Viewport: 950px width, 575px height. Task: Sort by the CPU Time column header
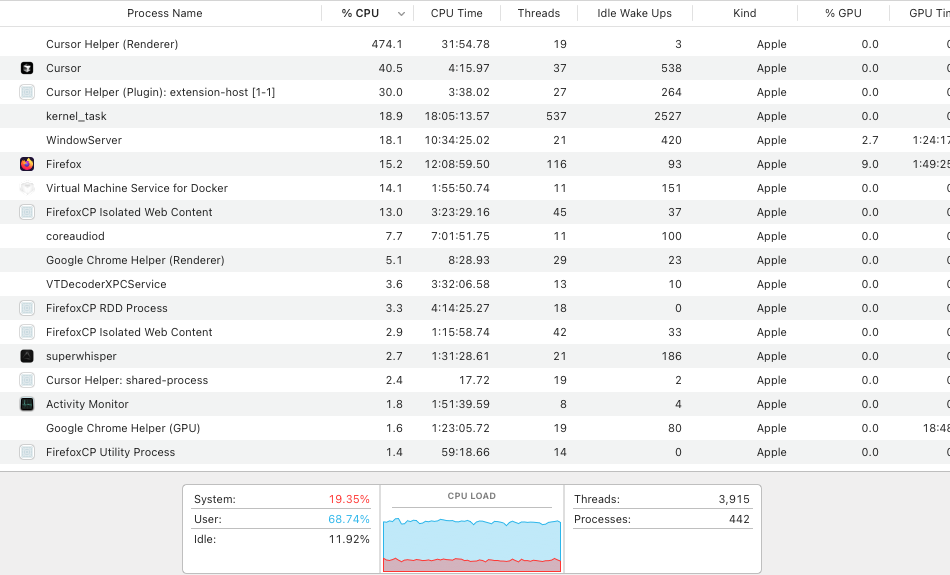pyautogui.click(x=456, y=13)
